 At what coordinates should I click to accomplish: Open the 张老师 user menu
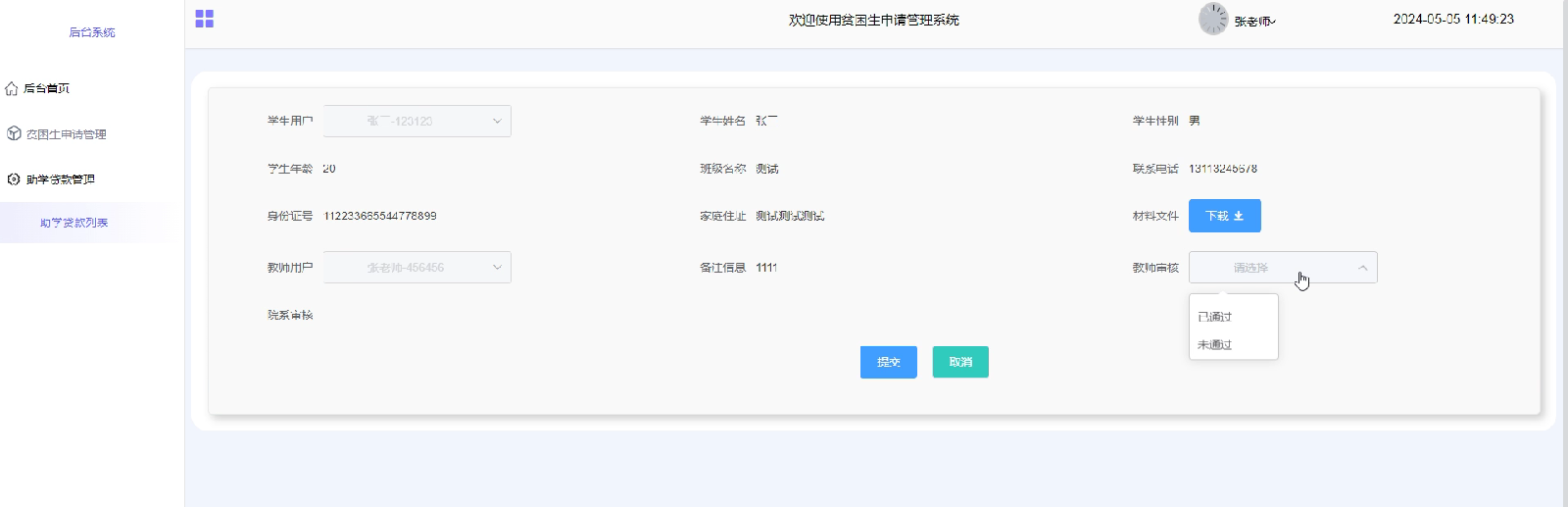click(1254, 21)
